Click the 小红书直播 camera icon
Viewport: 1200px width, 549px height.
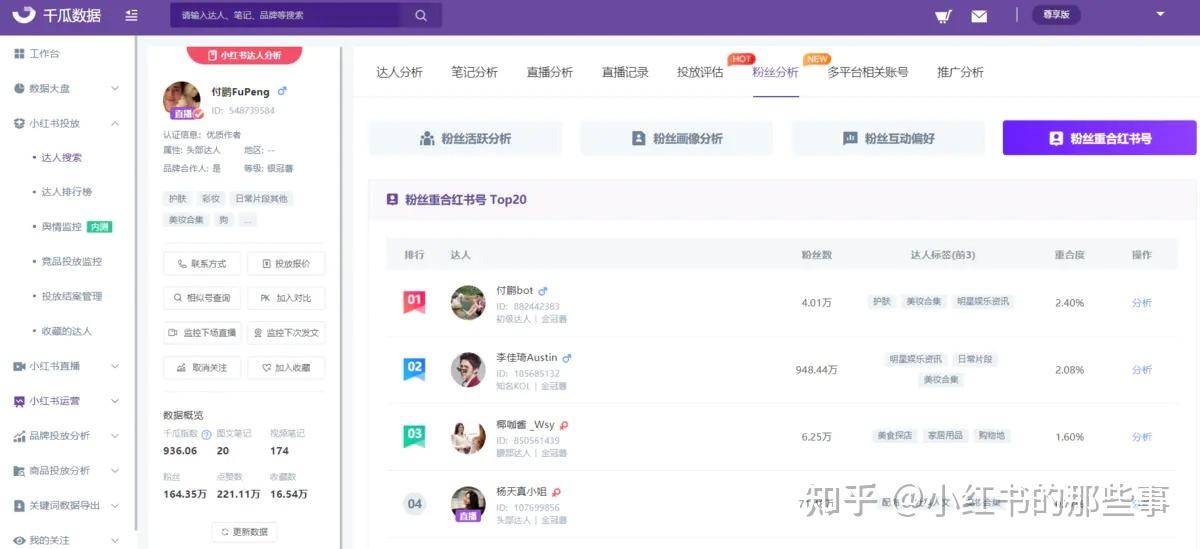click(x=19, y=366)
